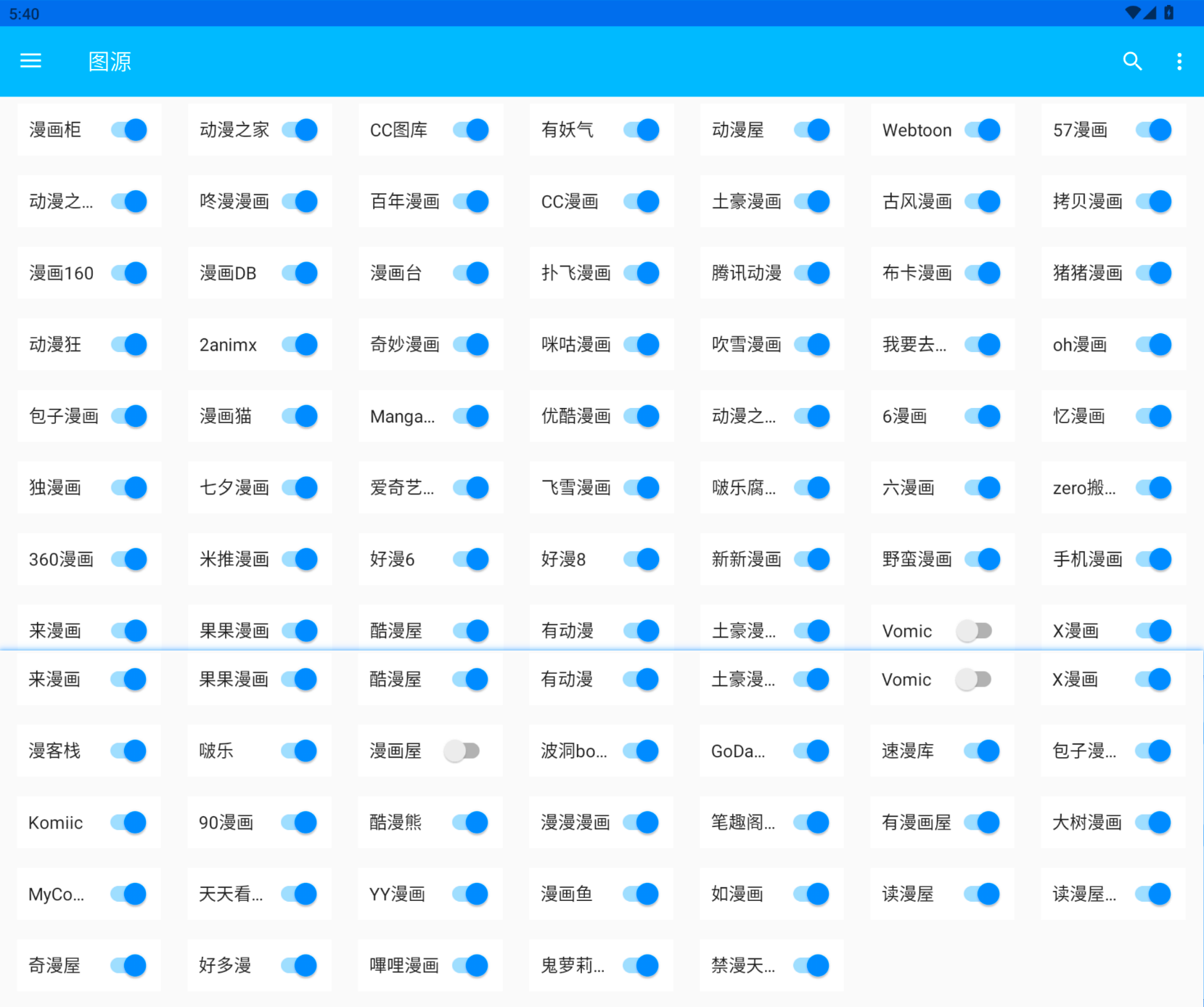Open the overflow options menu

tap(1179, 61)
